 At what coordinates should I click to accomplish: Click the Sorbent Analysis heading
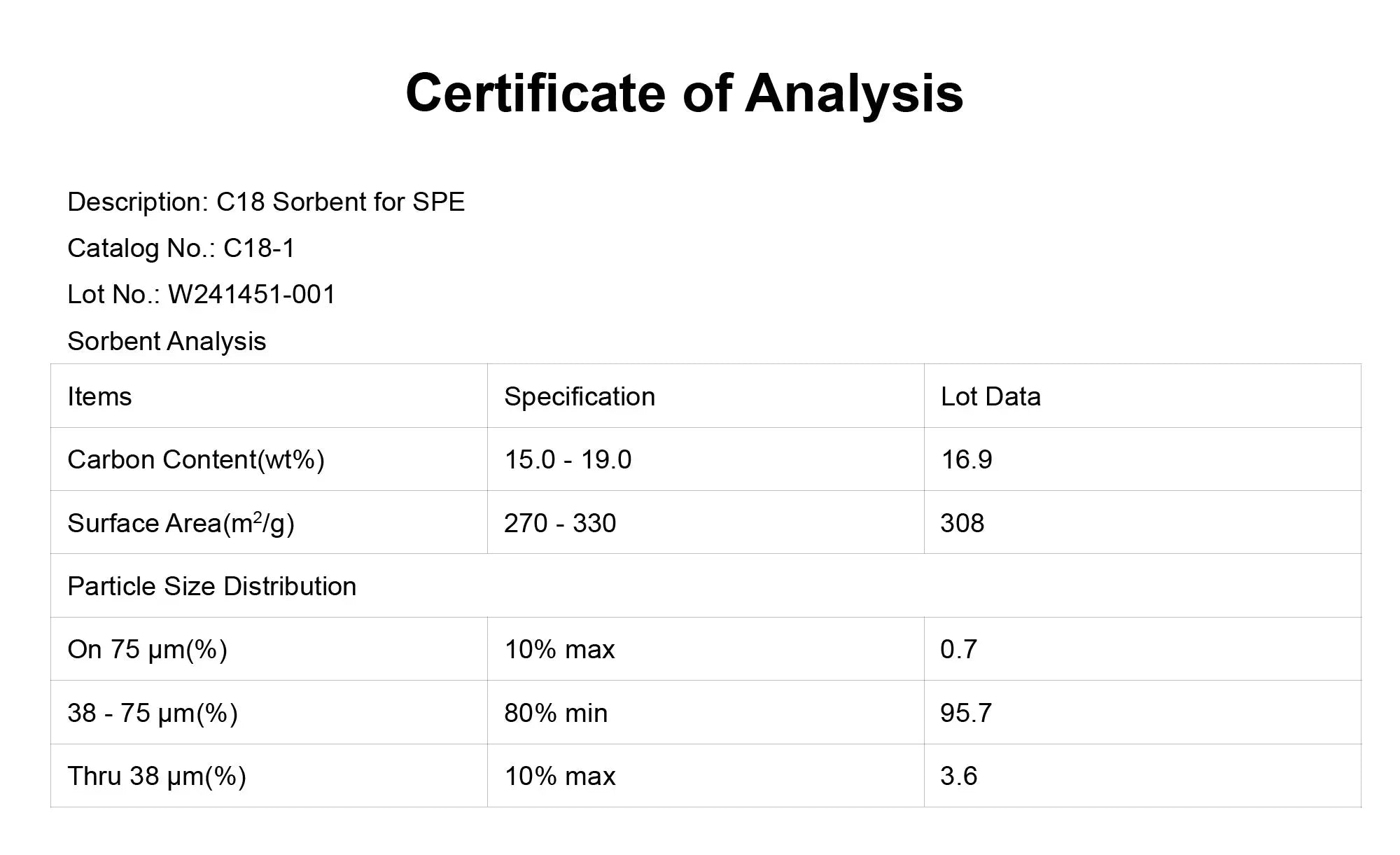[167, 341]
